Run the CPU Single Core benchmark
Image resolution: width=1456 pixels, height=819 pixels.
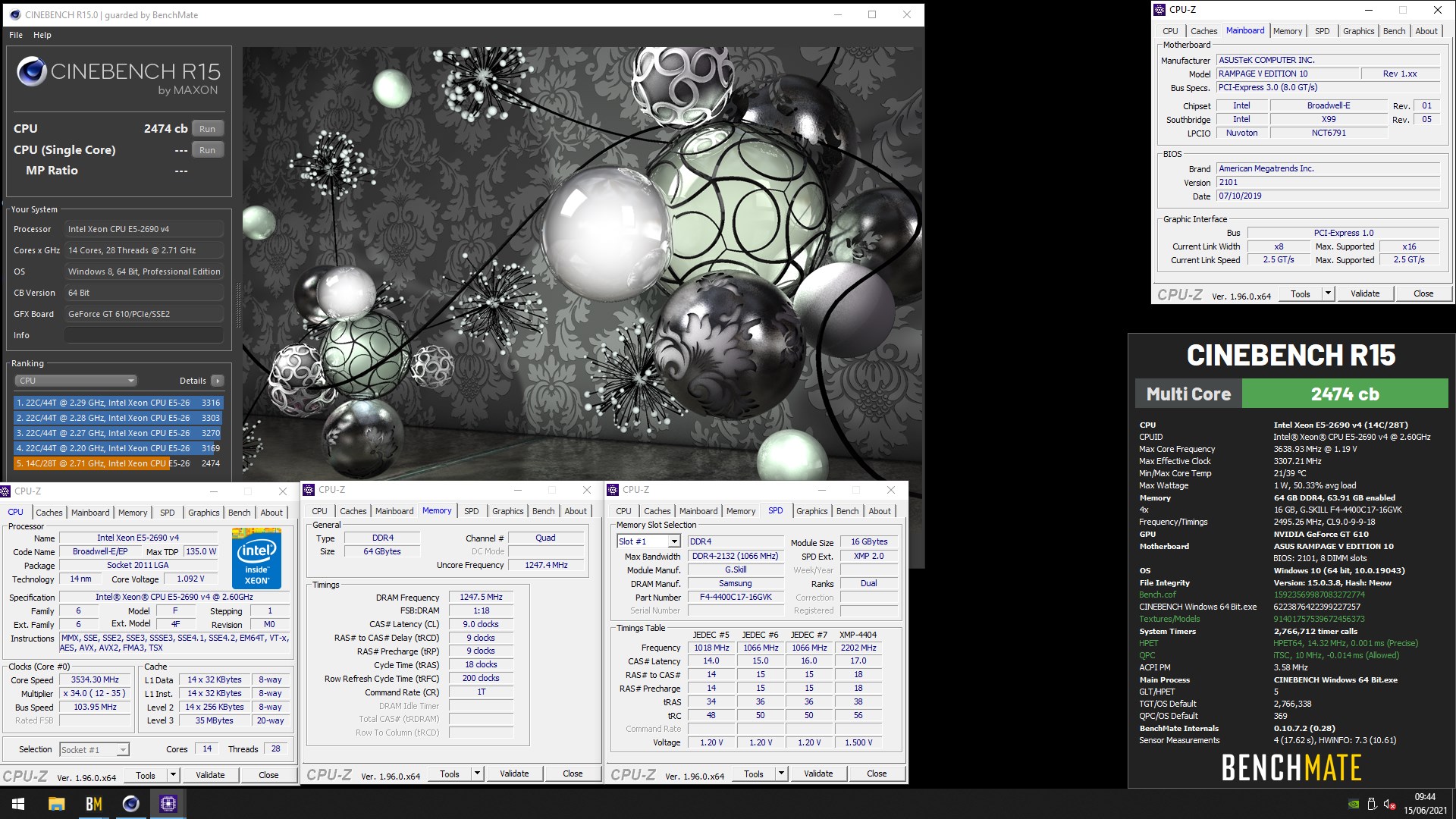click(207, 150)
